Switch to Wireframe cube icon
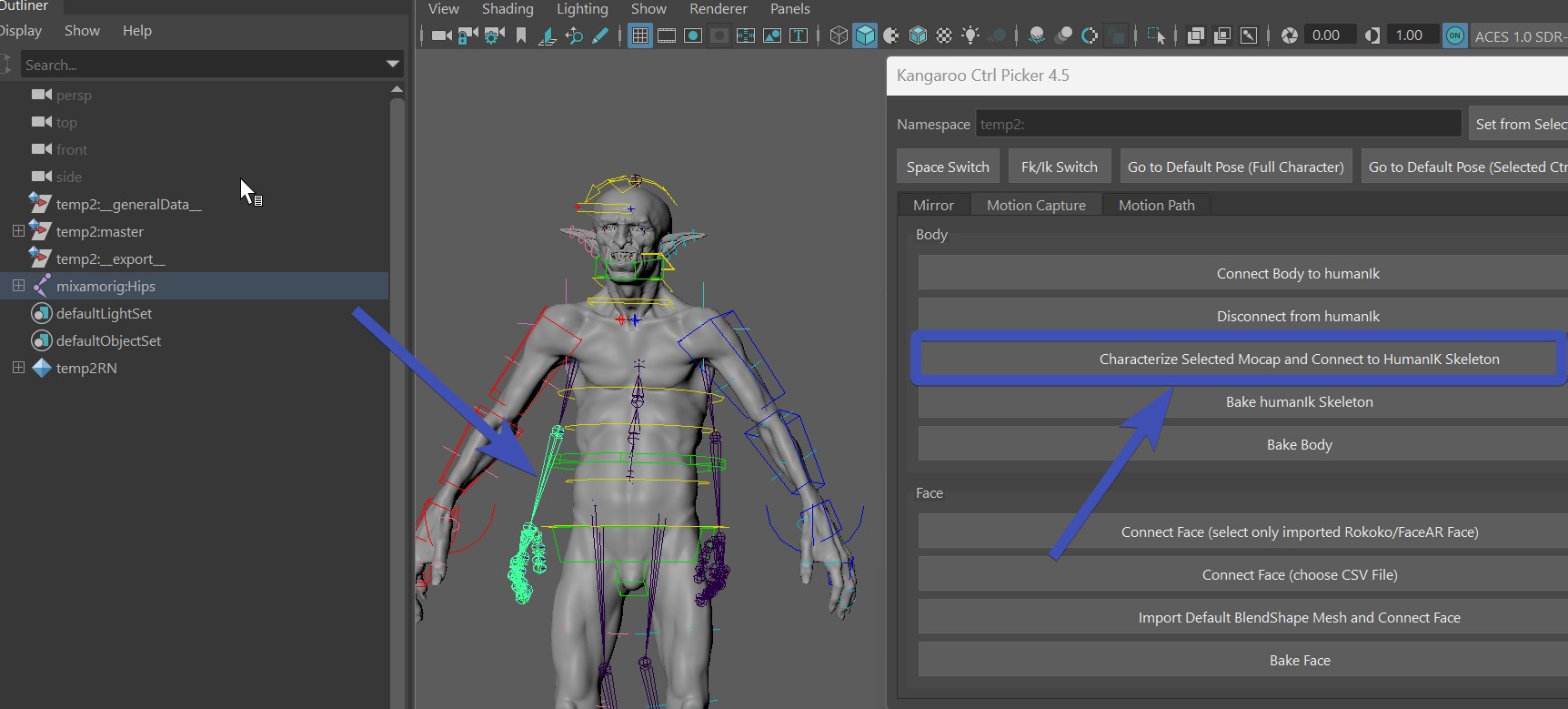The width and height of the screenshot is (1568, 709). (x=839, y=35)
